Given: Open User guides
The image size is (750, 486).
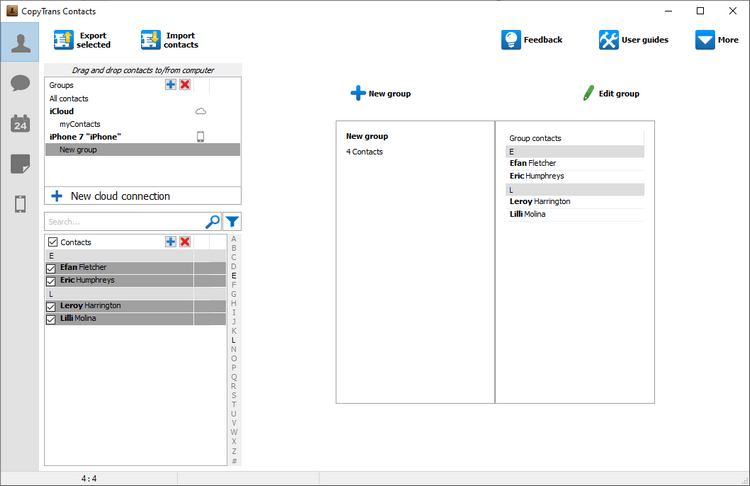Looking at the screenshot, I should pyautogui.click(x=633, y=40).
